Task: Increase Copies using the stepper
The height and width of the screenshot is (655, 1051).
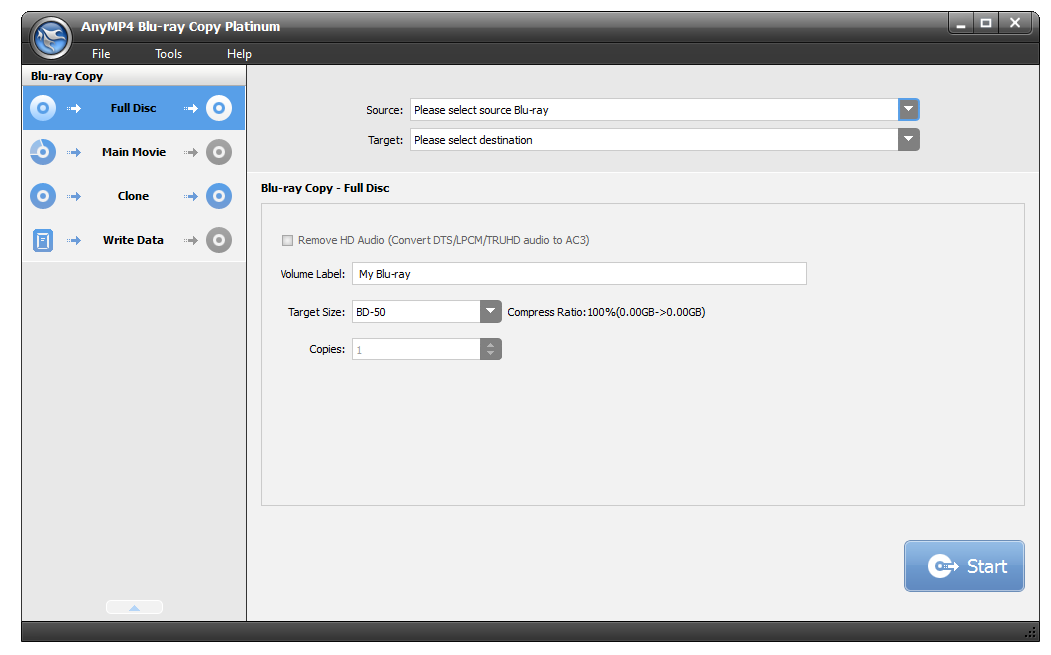Action: point(490,344)
